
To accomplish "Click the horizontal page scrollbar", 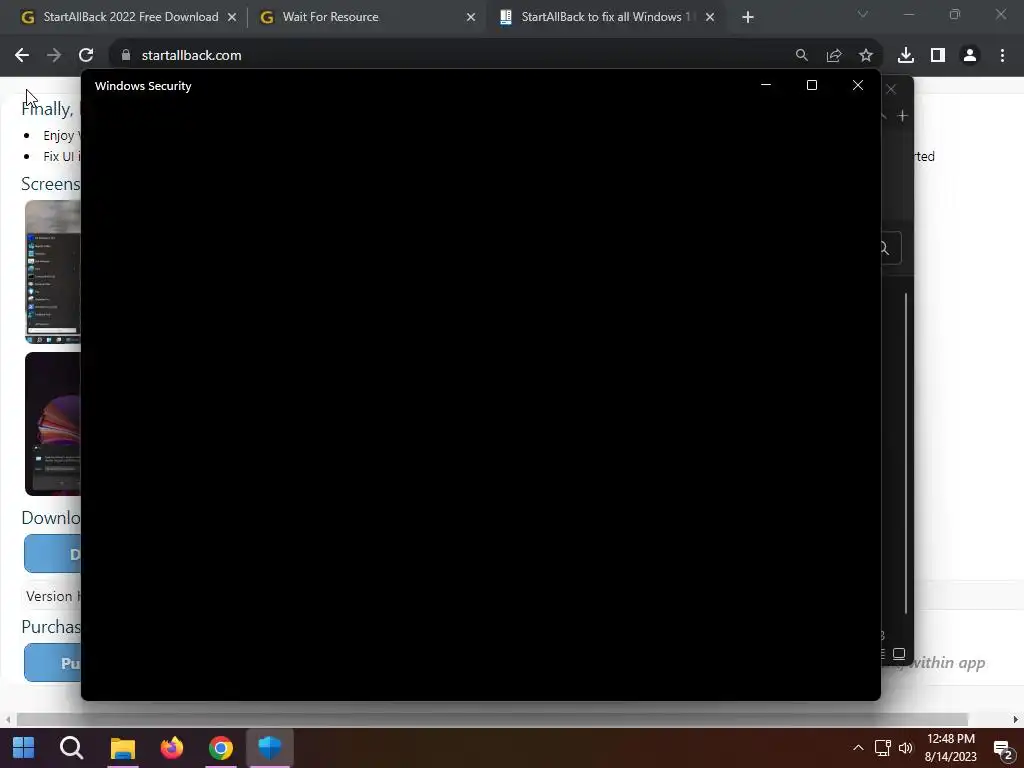I will tap(492, 719).
